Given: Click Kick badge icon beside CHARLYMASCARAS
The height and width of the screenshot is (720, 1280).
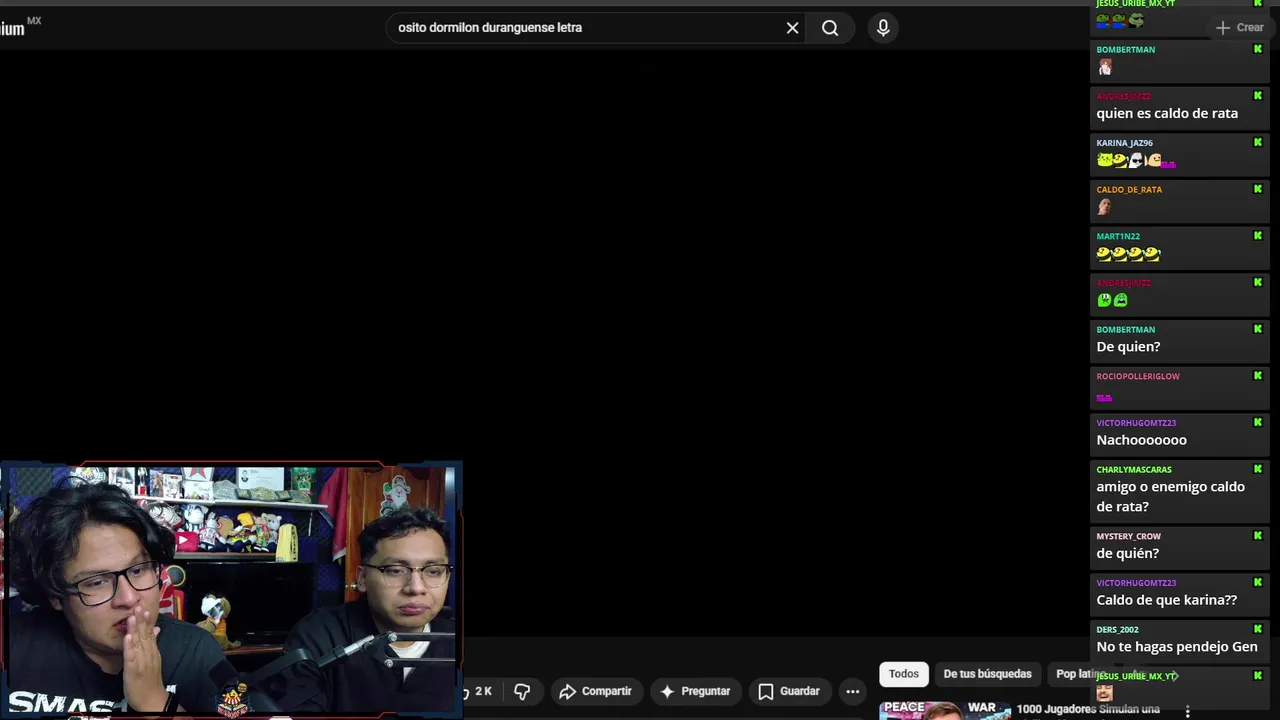Looking at the screenshot, I should (1258, 469).
